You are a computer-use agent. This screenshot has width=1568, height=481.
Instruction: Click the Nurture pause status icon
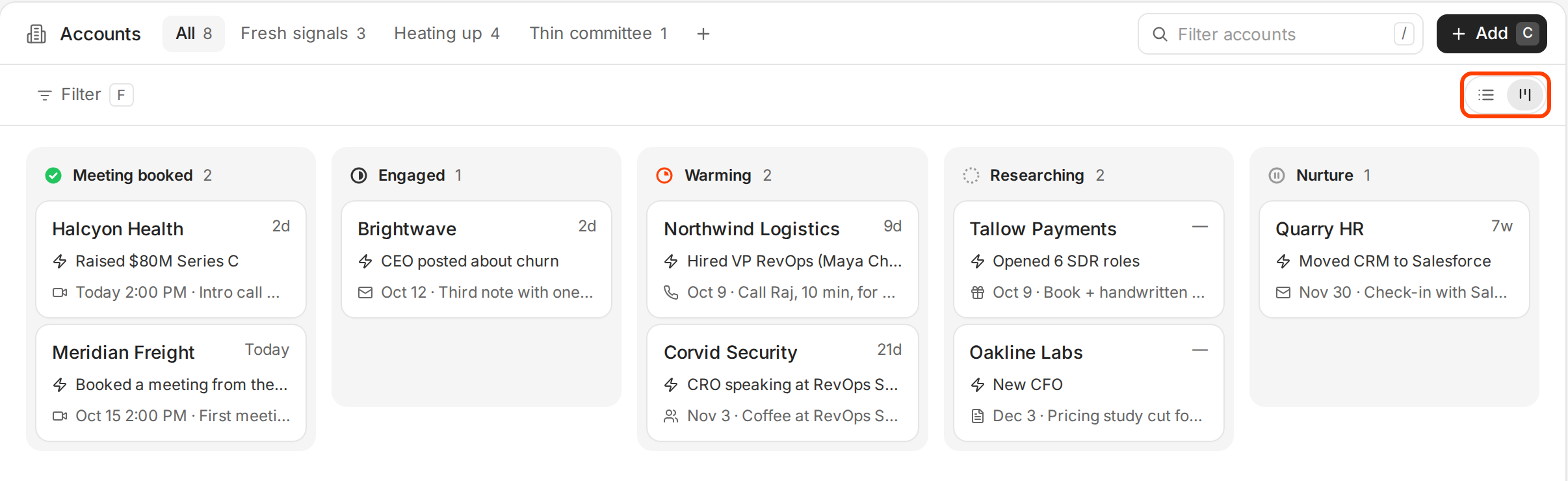coord(1277,175)
